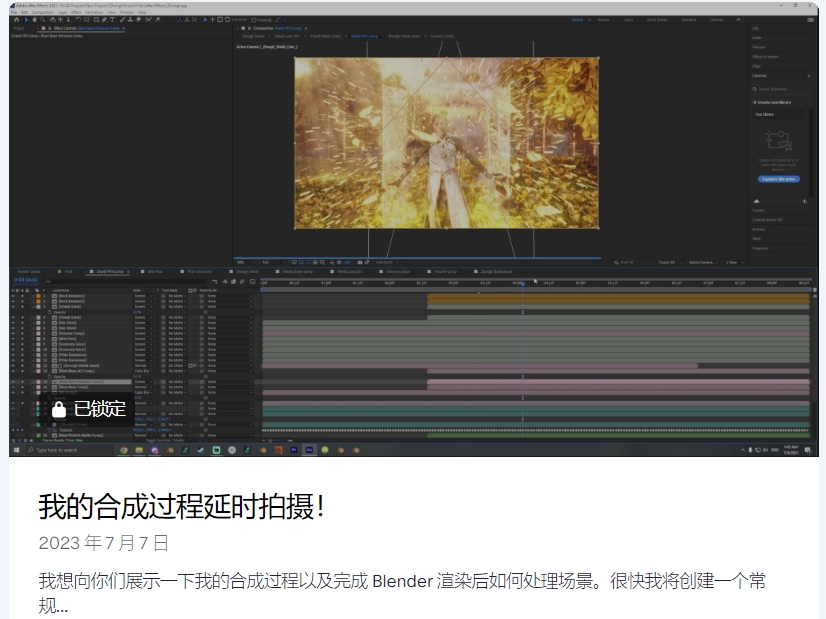Switch to the Mist Pass timeline tab
The height and width of the screenshot is (619, 826).
pos(155,272)
